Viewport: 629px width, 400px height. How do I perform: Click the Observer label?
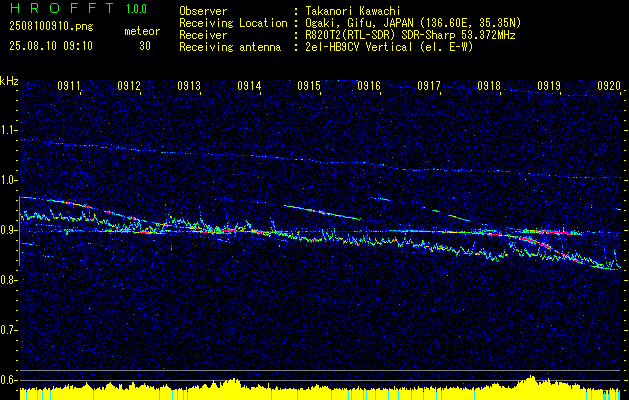[203, 11]
